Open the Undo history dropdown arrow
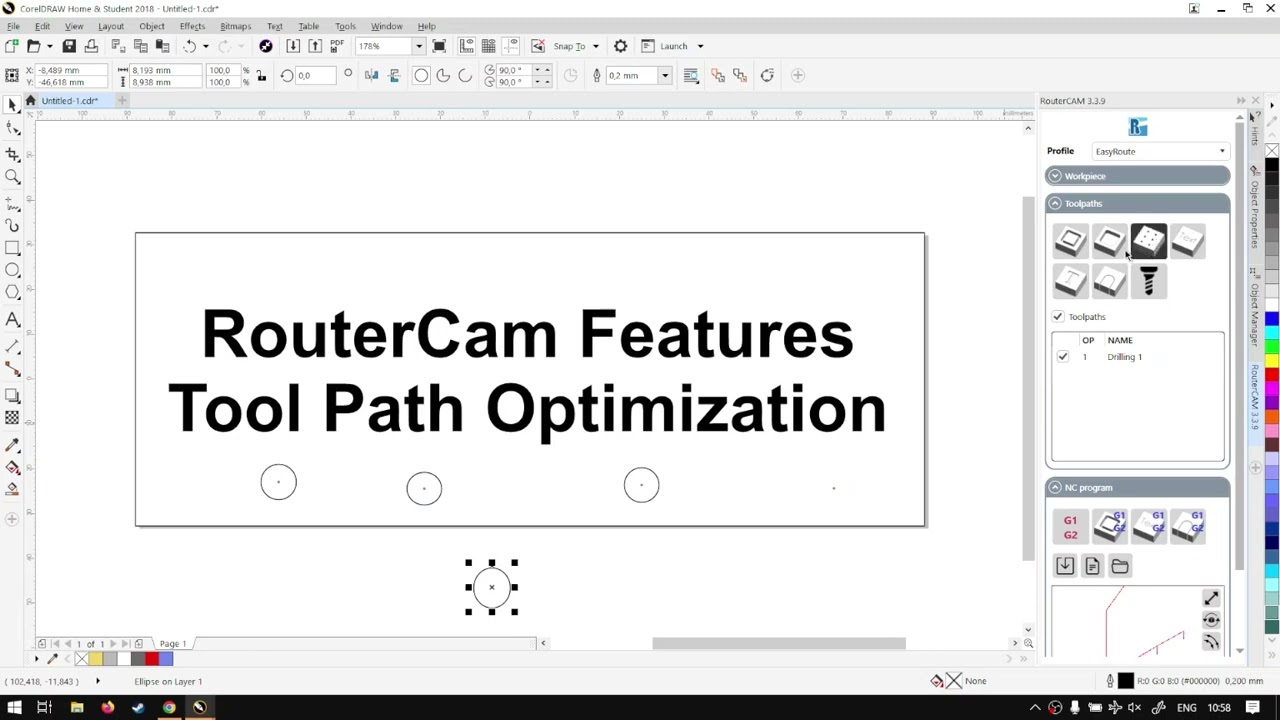The width and height of the screenshot is (1280, 720). coord(205,46)
